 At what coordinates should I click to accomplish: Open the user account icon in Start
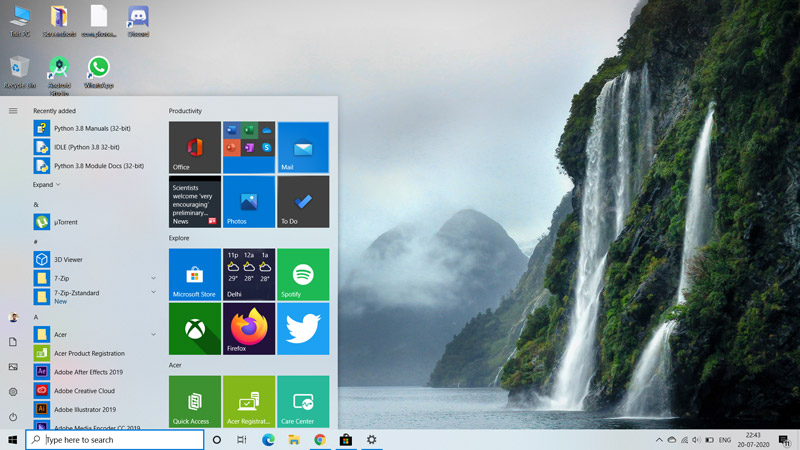click(13, 317)
